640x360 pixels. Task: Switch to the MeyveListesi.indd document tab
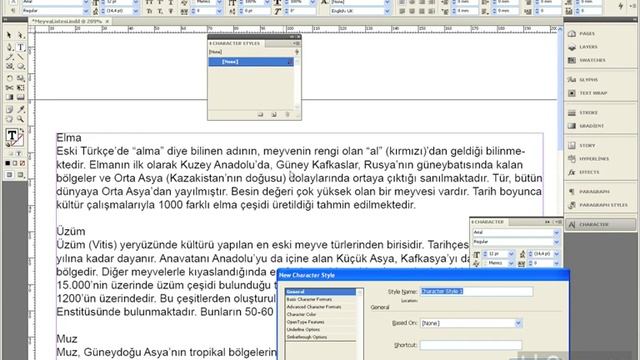click(x=71, y=21)
